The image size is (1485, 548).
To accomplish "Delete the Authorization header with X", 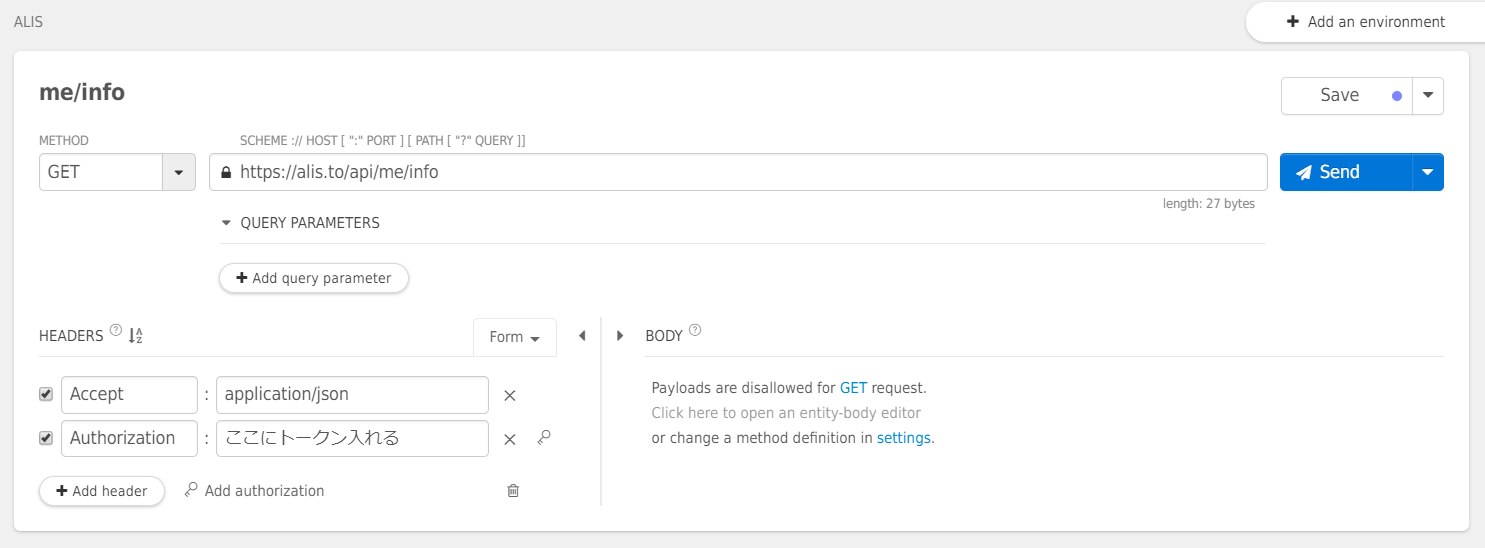I will [509, 439].
